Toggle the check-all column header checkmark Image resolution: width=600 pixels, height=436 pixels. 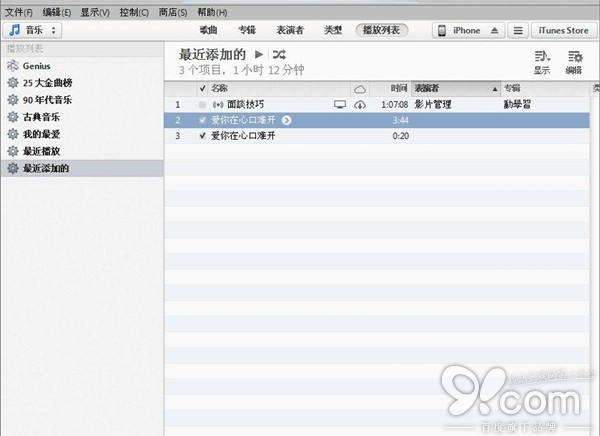(202, 89)
